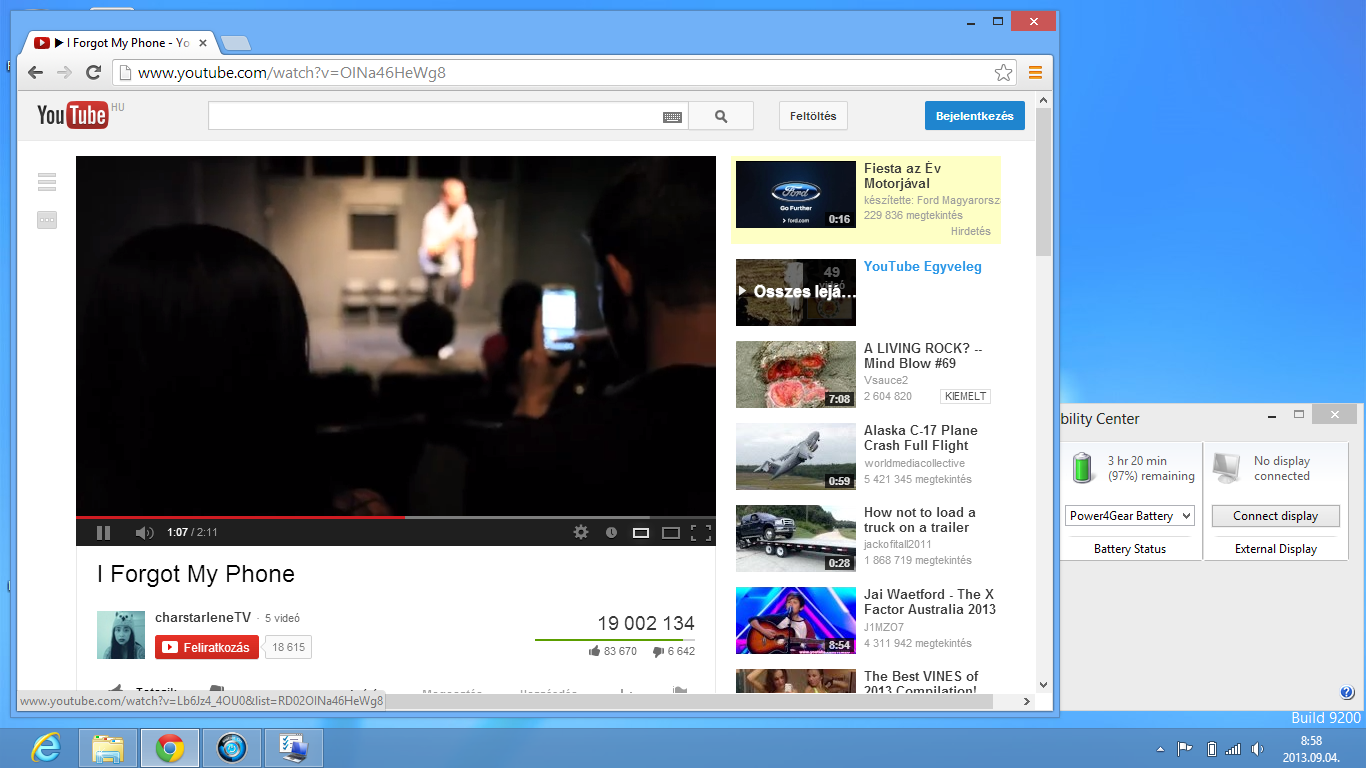This screenshot has width=1366, height=768.
Task: Click the Chrome address bar
Action: pyautogui.click(x=565, y=72)
